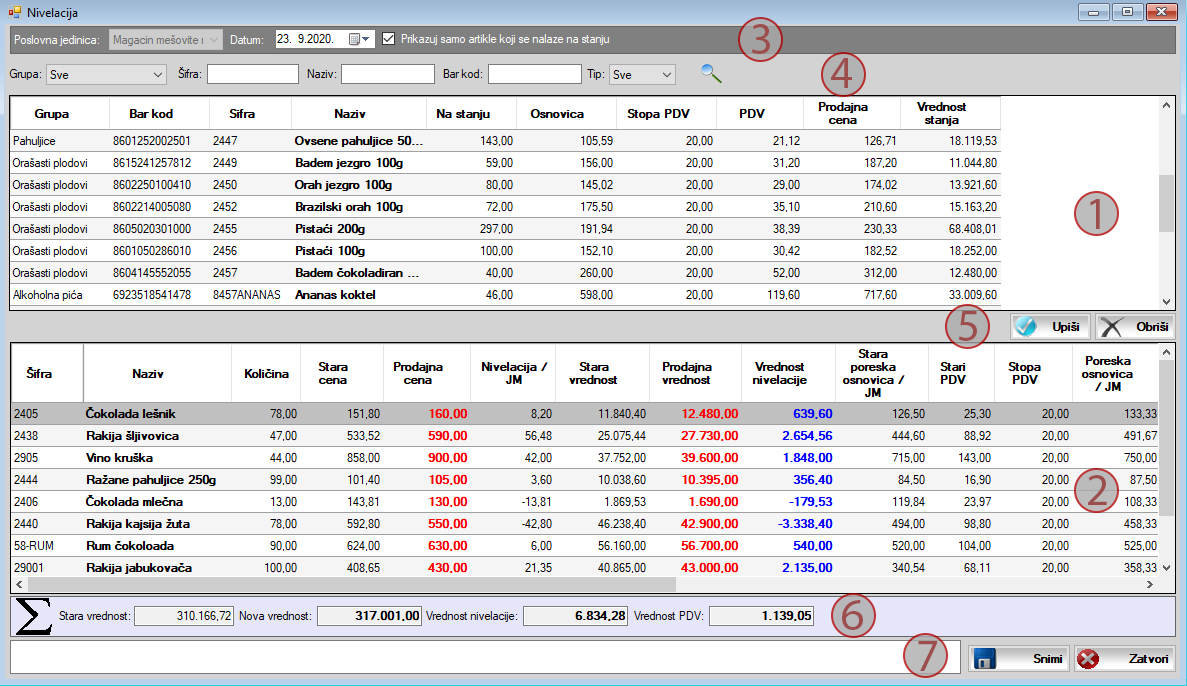Image resolution: width=1187 pixels, height=686 pixels.
Task: Click the upper table vertical scrollbar thumb
Action: coord(1166,203)
